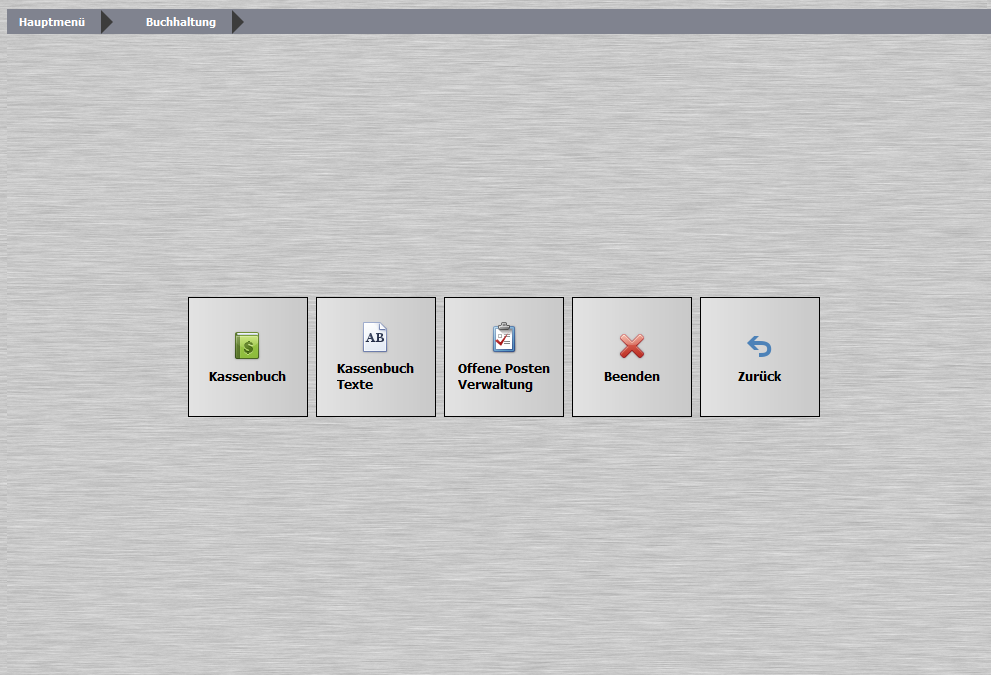991x675 pixels.
Task: Go to Hauptmenü in the breadcrumb
Action: [x=52, y=22]
